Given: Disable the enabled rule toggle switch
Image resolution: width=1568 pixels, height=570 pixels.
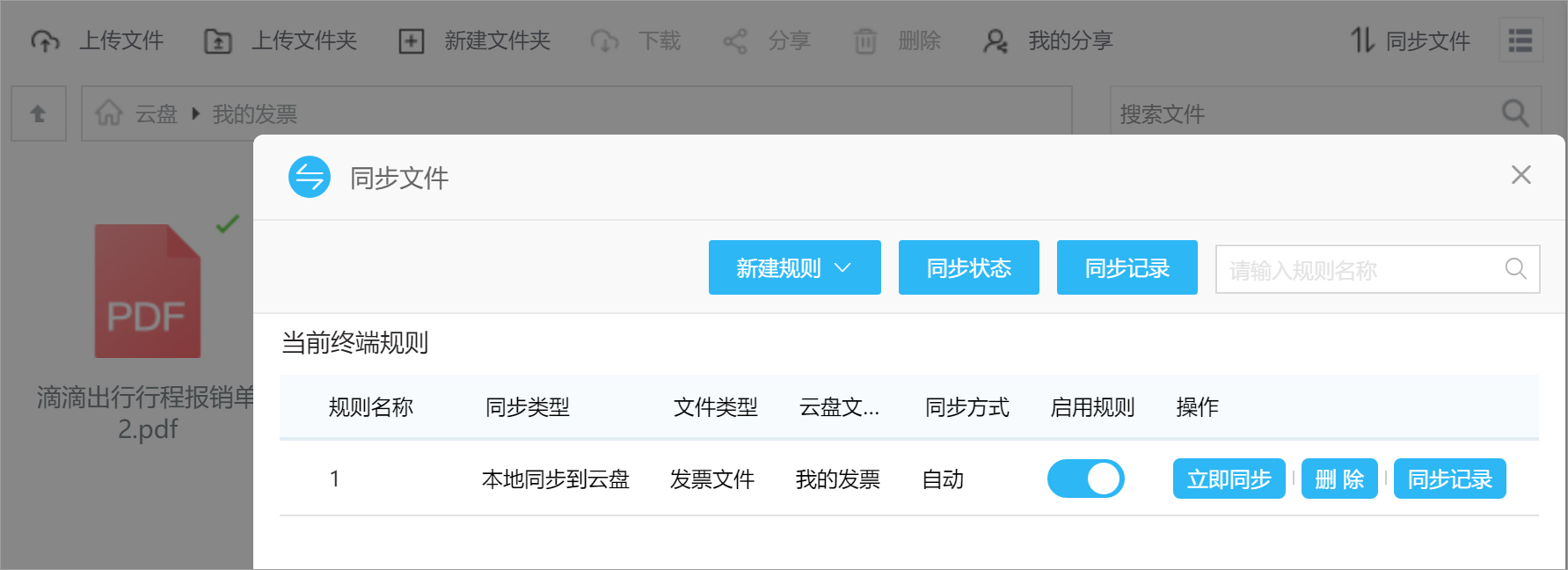Looking at the screenshot, I should pyautogui.click(x=1085, y=479).
